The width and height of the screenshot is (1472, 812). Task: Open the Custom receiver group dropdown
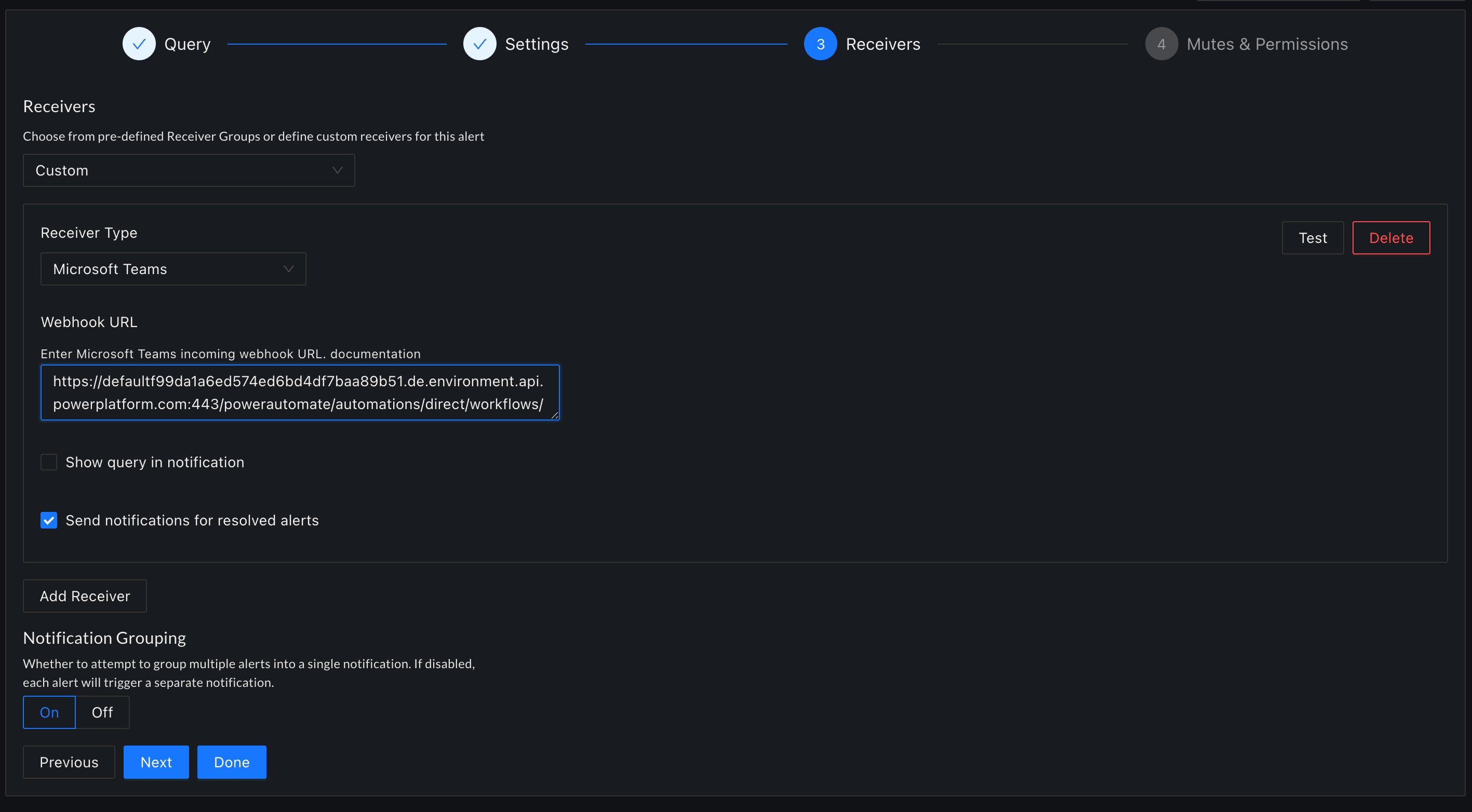pyautogui.click(x=189, y=170)
